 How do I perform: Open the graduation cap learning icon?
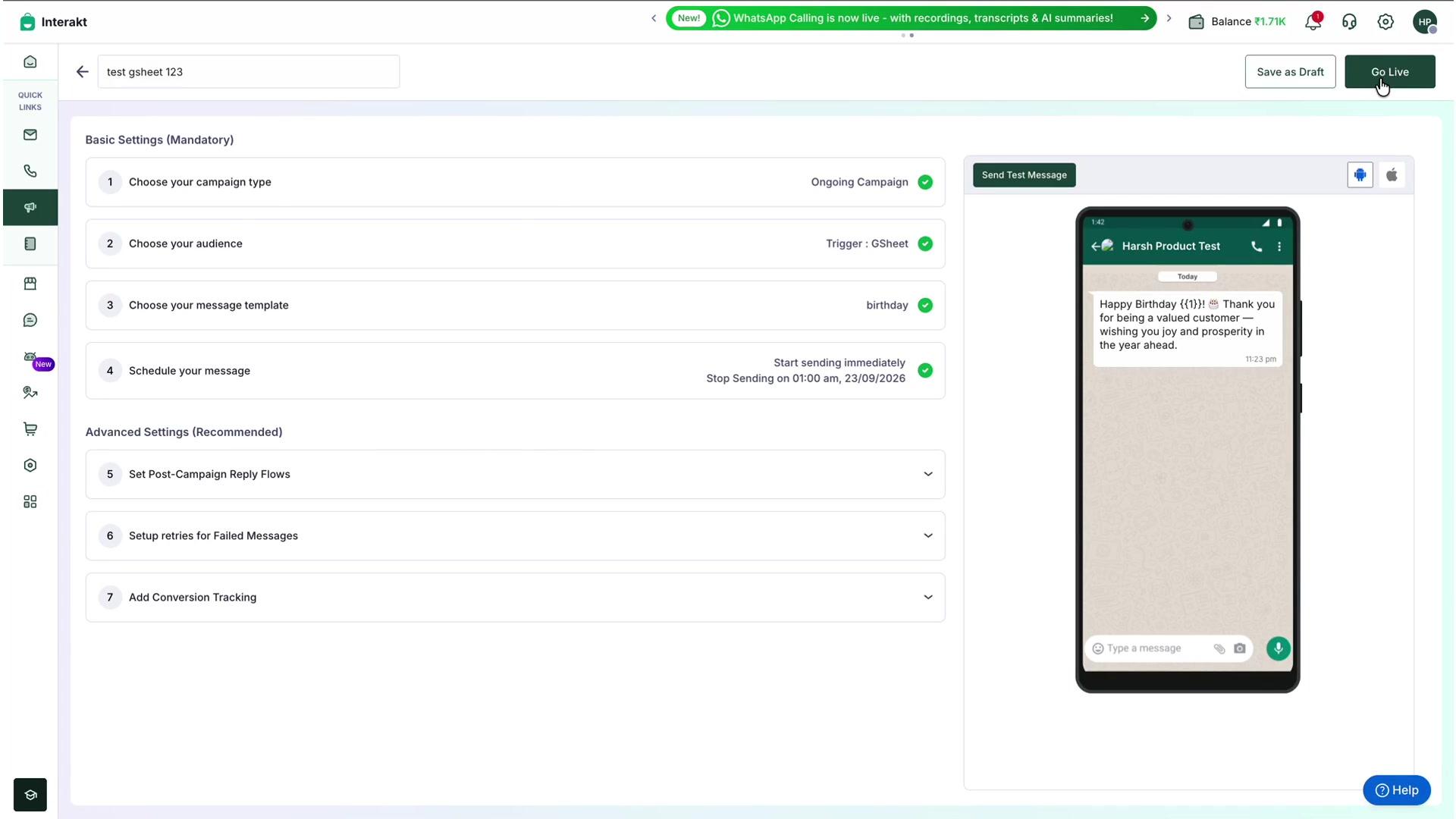pos(30,795)
